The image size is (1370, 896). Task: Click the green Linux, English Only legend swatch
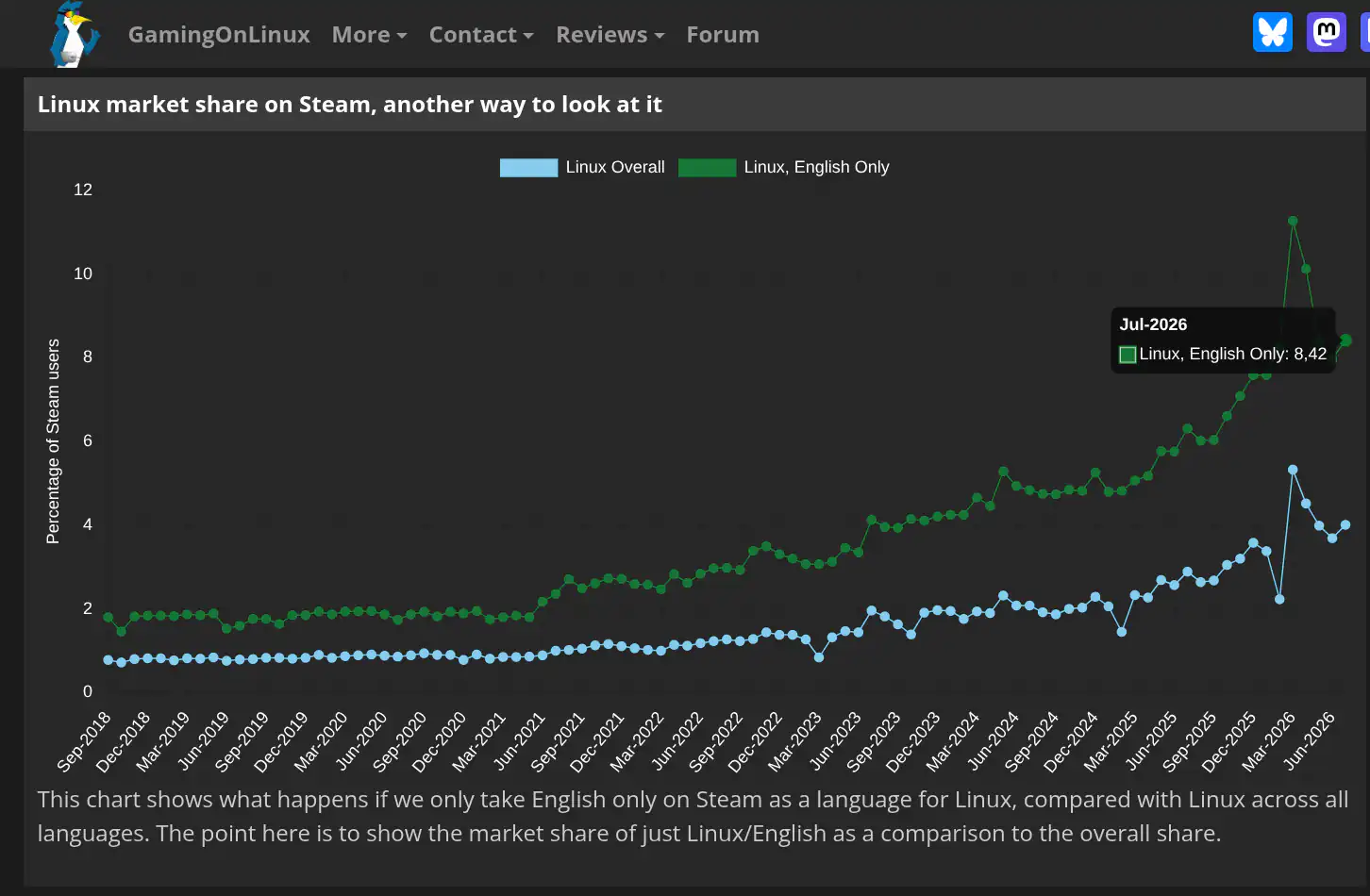(707, 168)
